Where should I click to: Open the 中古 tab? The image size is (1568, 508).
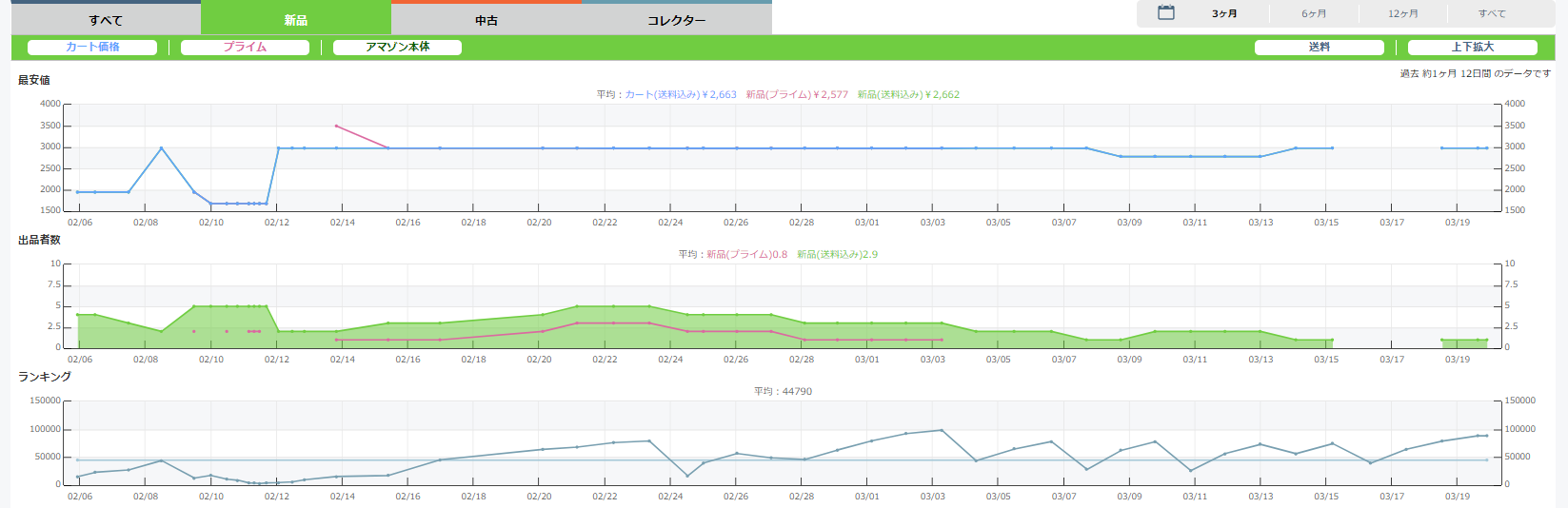coord(486,20)
